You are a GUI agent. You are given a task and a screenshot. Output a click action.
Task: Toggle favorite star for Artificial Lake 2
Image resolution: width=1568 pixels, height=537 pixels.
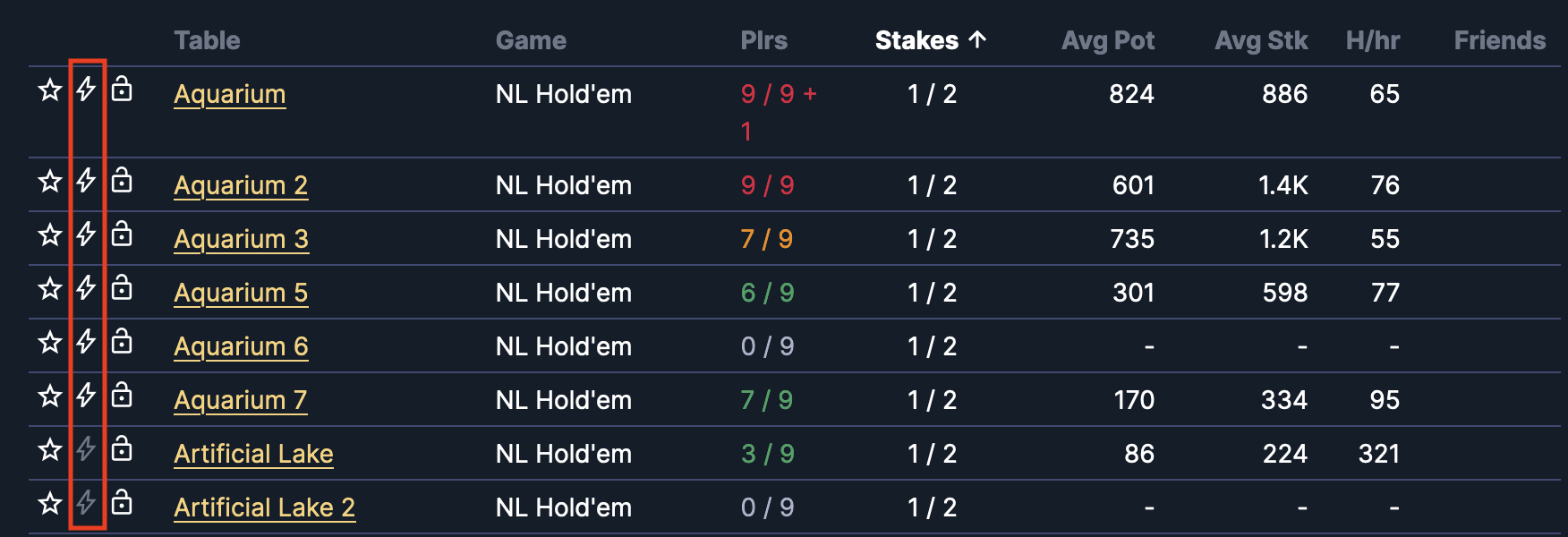point(50,503)
